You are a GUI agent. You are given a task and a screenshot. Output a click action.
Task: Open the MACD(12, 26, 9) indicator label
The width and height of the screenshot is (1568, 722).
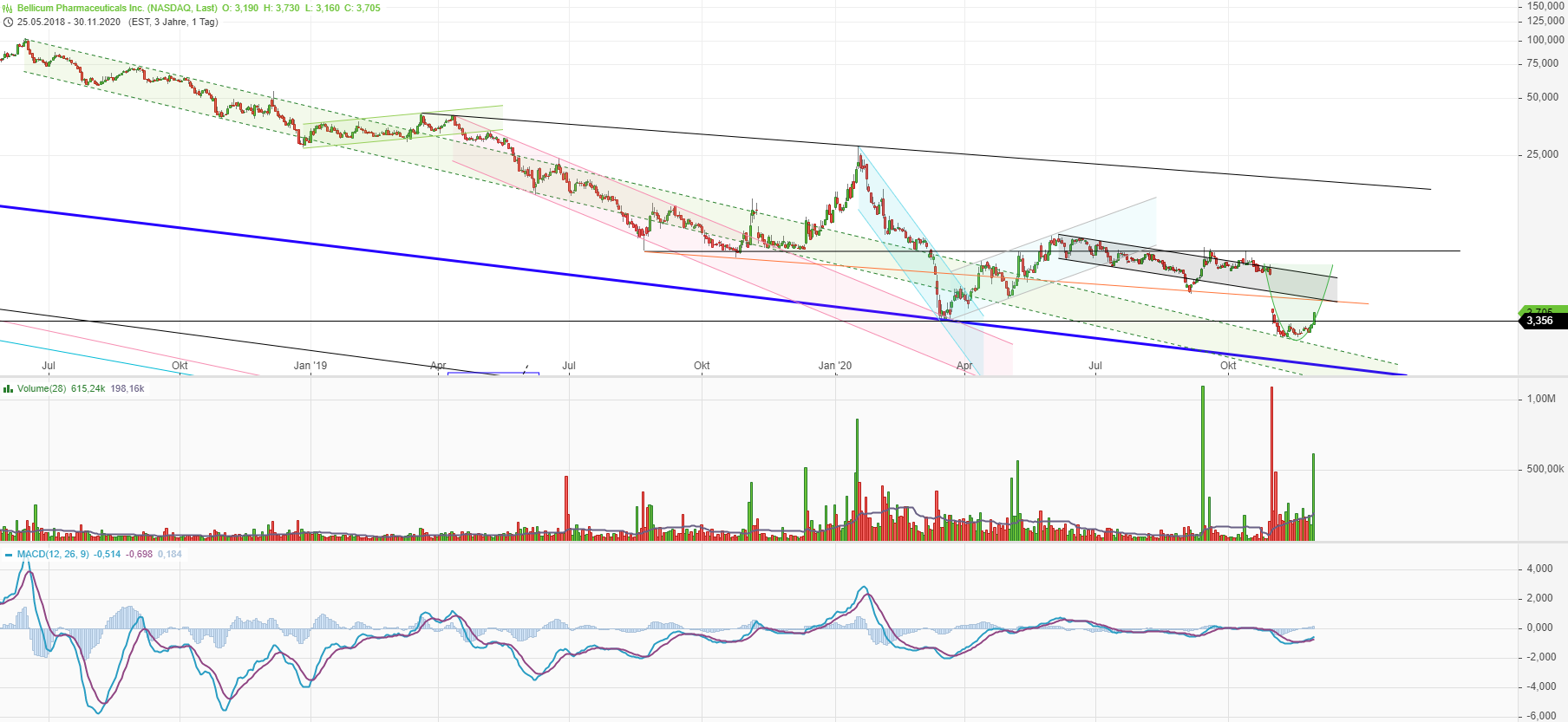53,554
